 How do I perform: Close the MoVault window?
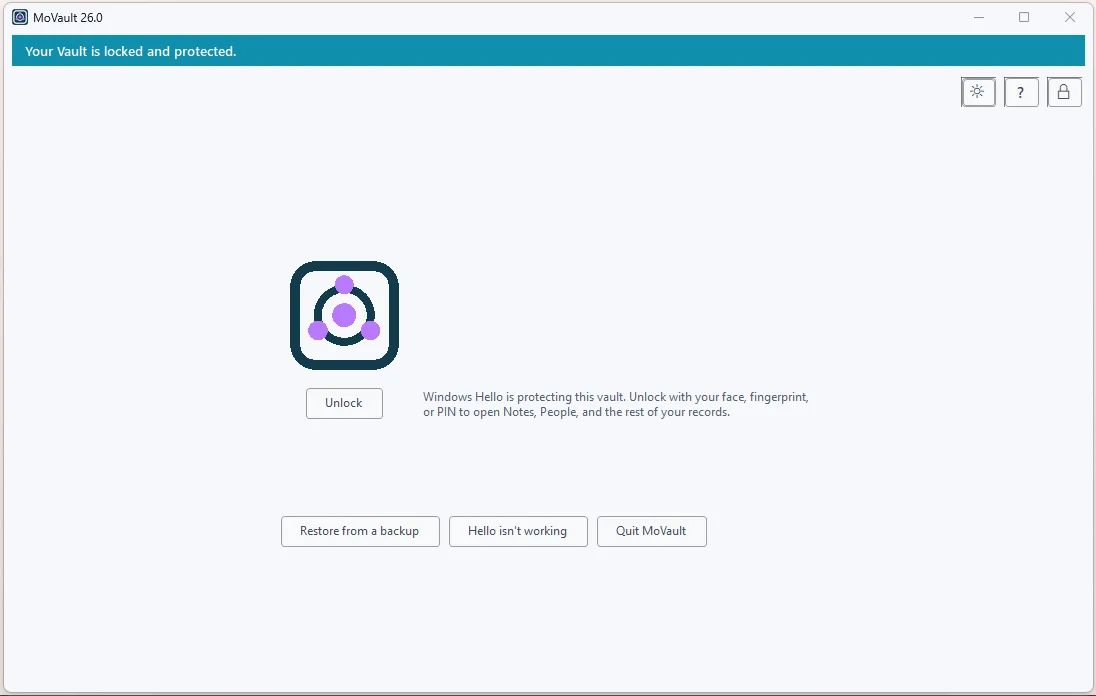[1069, 17]
